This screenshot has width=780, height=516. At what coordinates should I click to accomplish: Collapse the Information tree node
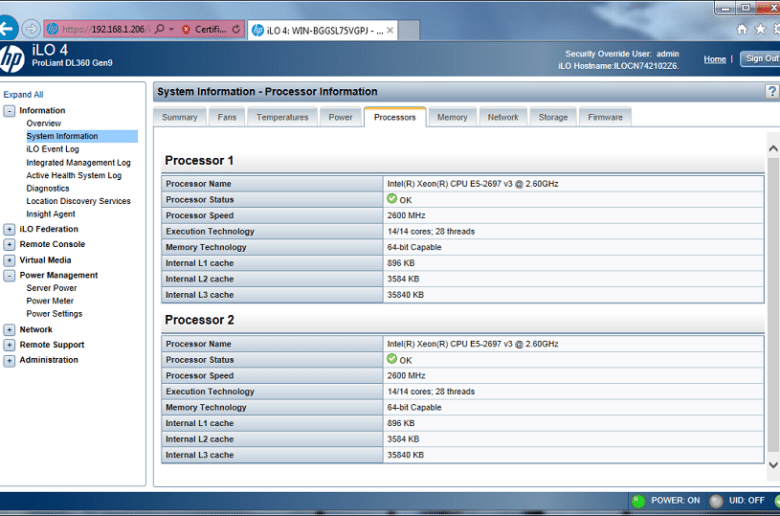[9, 110]
